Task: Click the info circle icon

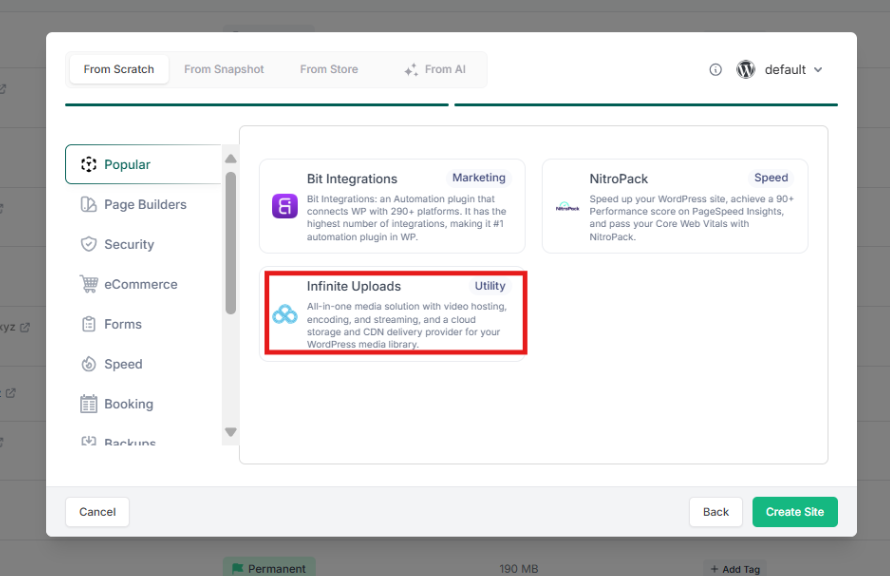Action: click(x=715, y=70)
